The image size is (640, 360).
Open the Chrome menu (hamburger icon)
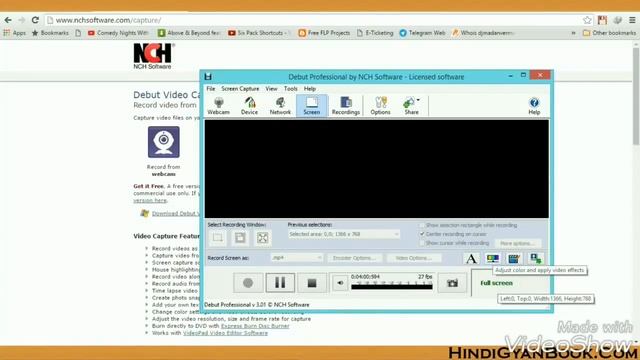pos(632,20)
